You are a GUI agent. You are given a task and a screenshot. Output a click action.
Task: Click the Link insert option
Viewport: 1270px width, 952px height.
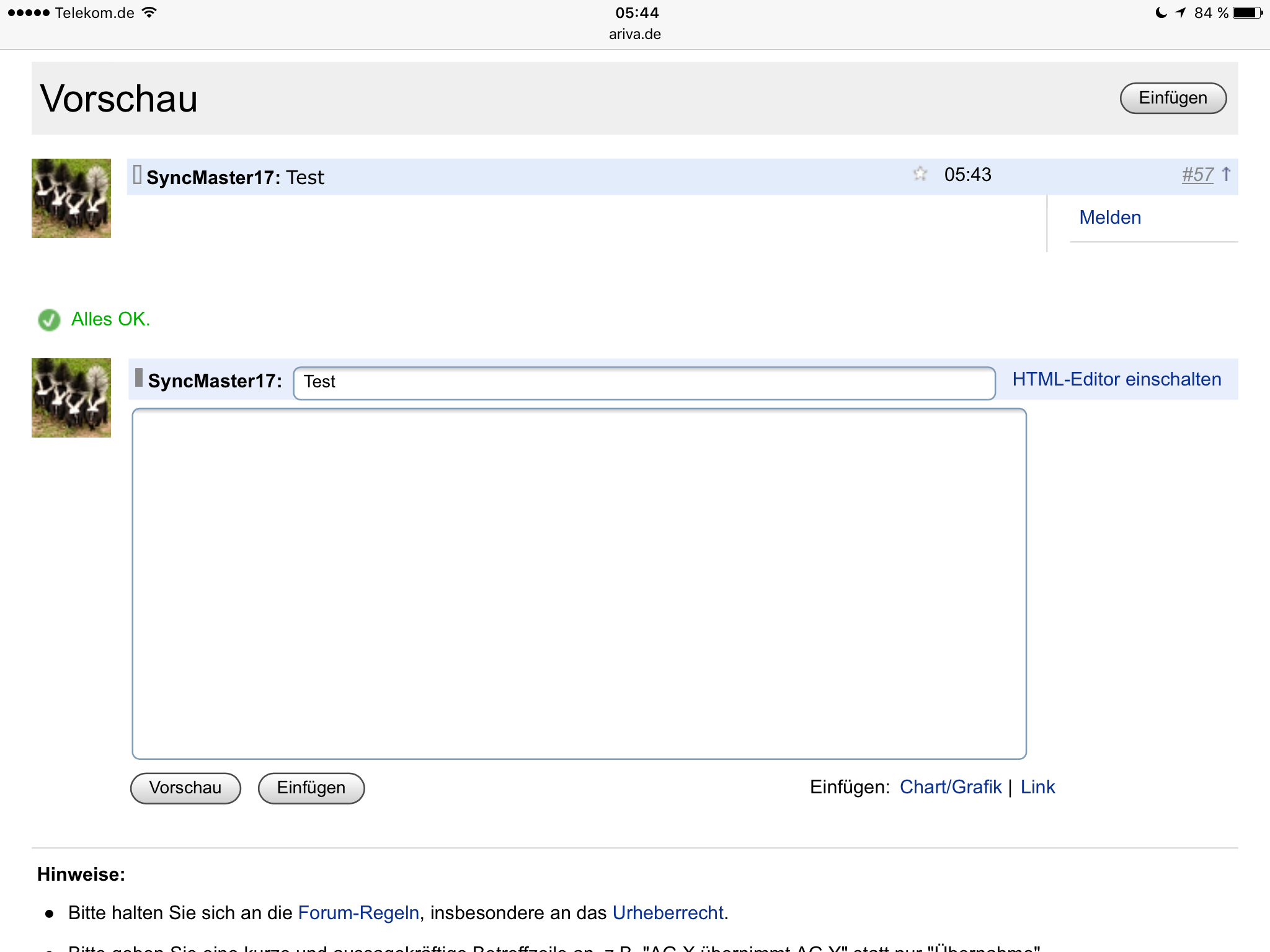pos(1037,787)
